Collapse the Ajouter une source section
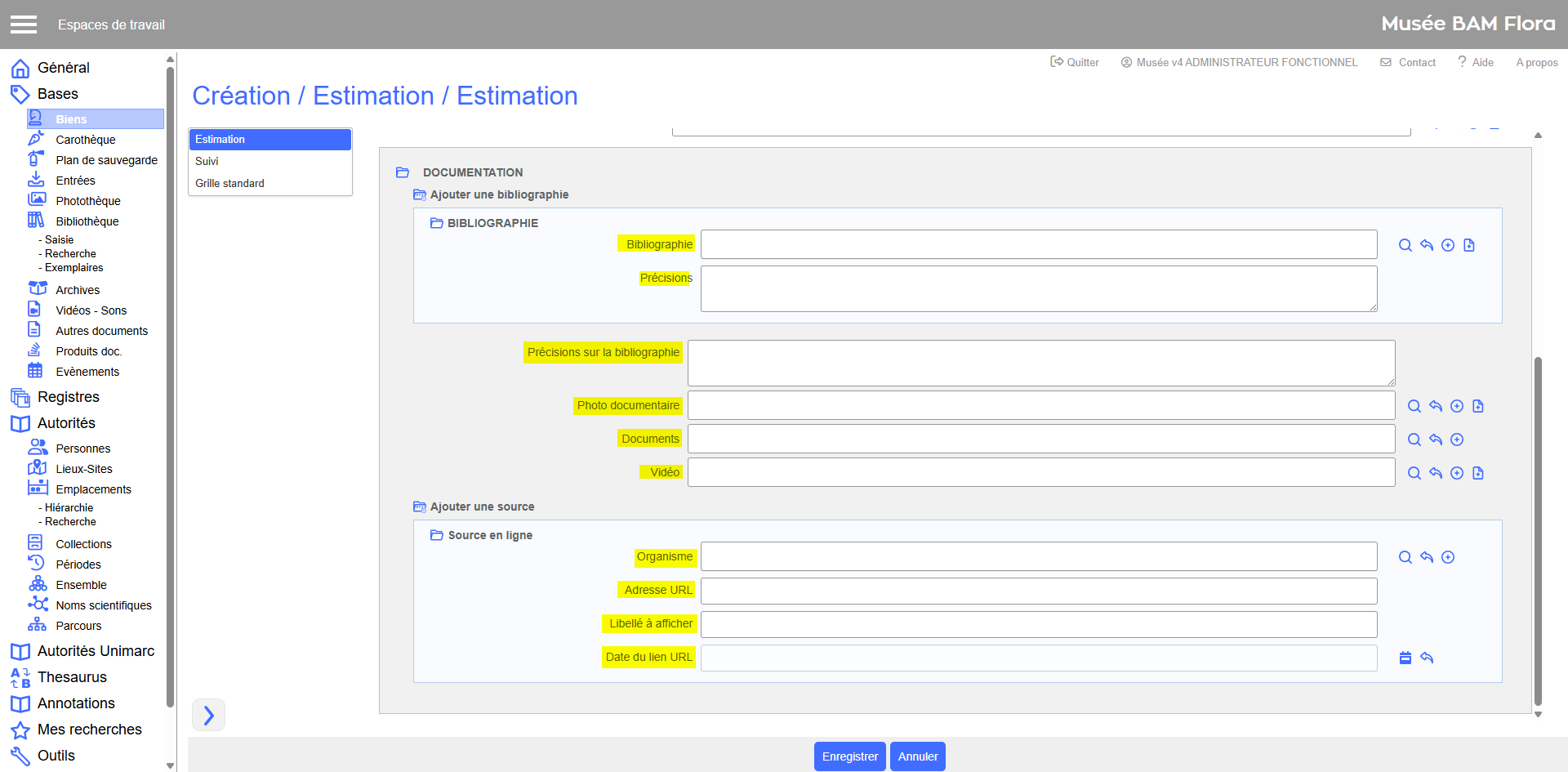The height and width of the screenshot is (772, 1568). click(420, 506)
